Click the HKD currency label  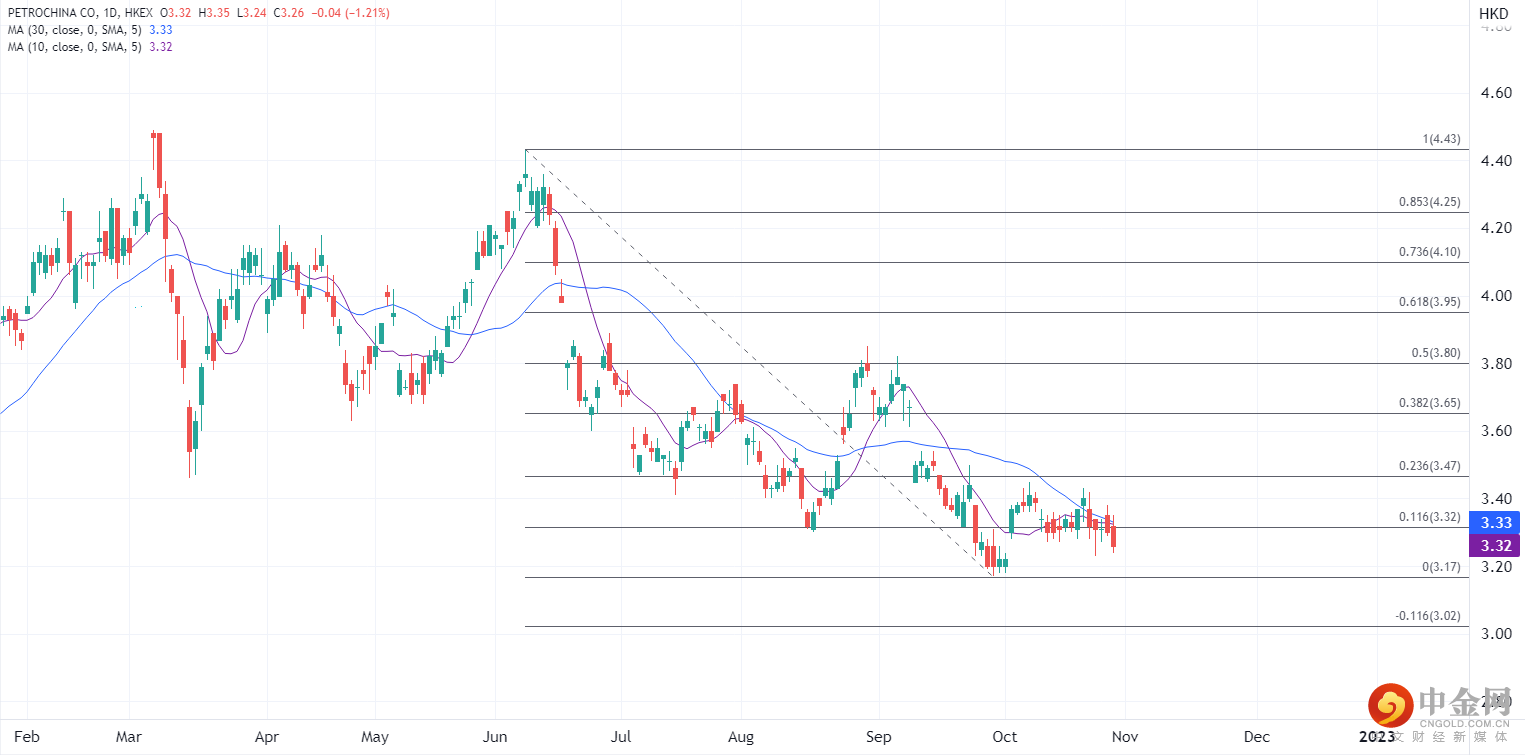pyautogui.click(x=1493, y=13)
